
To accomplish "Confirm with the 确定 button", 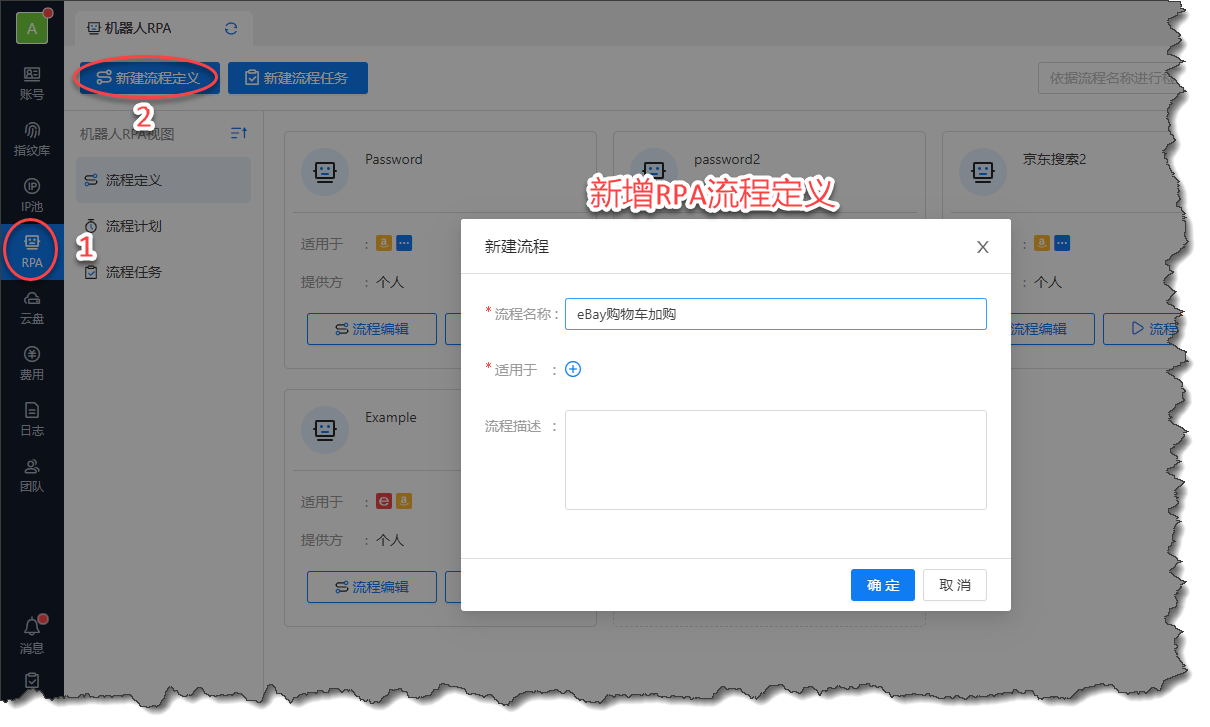I will (883, 585).
